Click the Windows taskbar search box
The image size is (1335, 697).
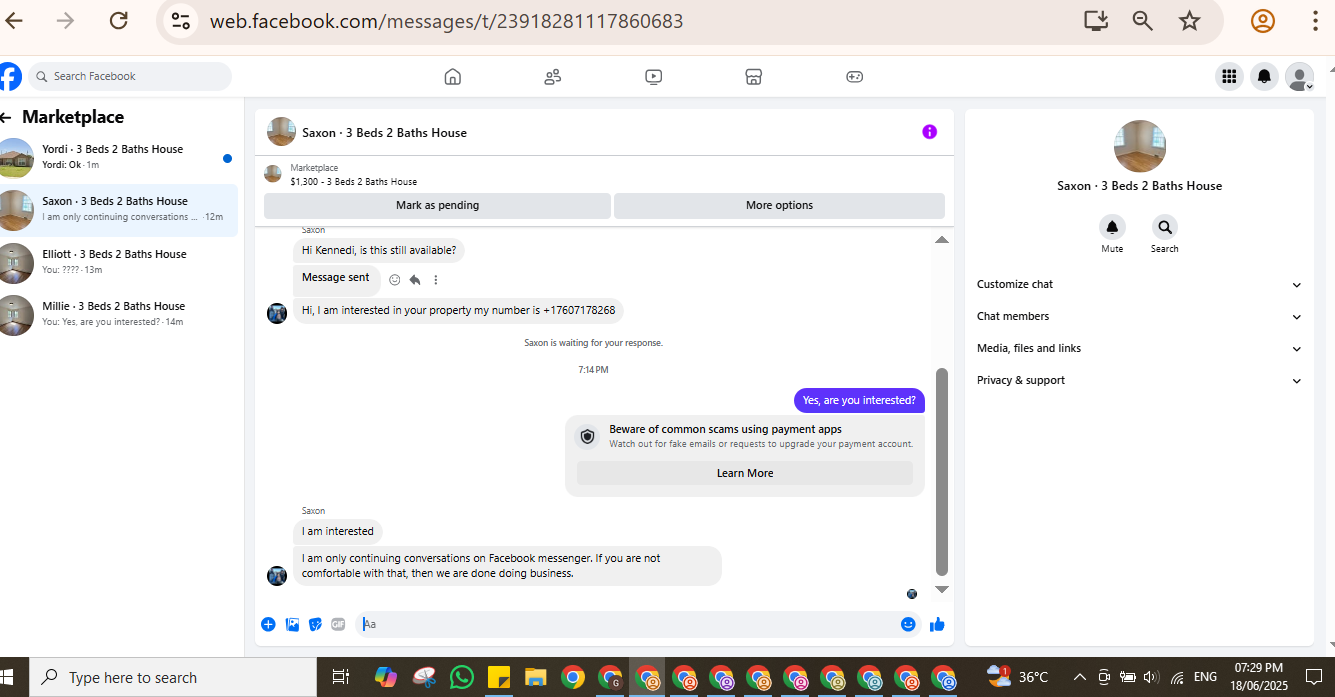coord(173,677)
